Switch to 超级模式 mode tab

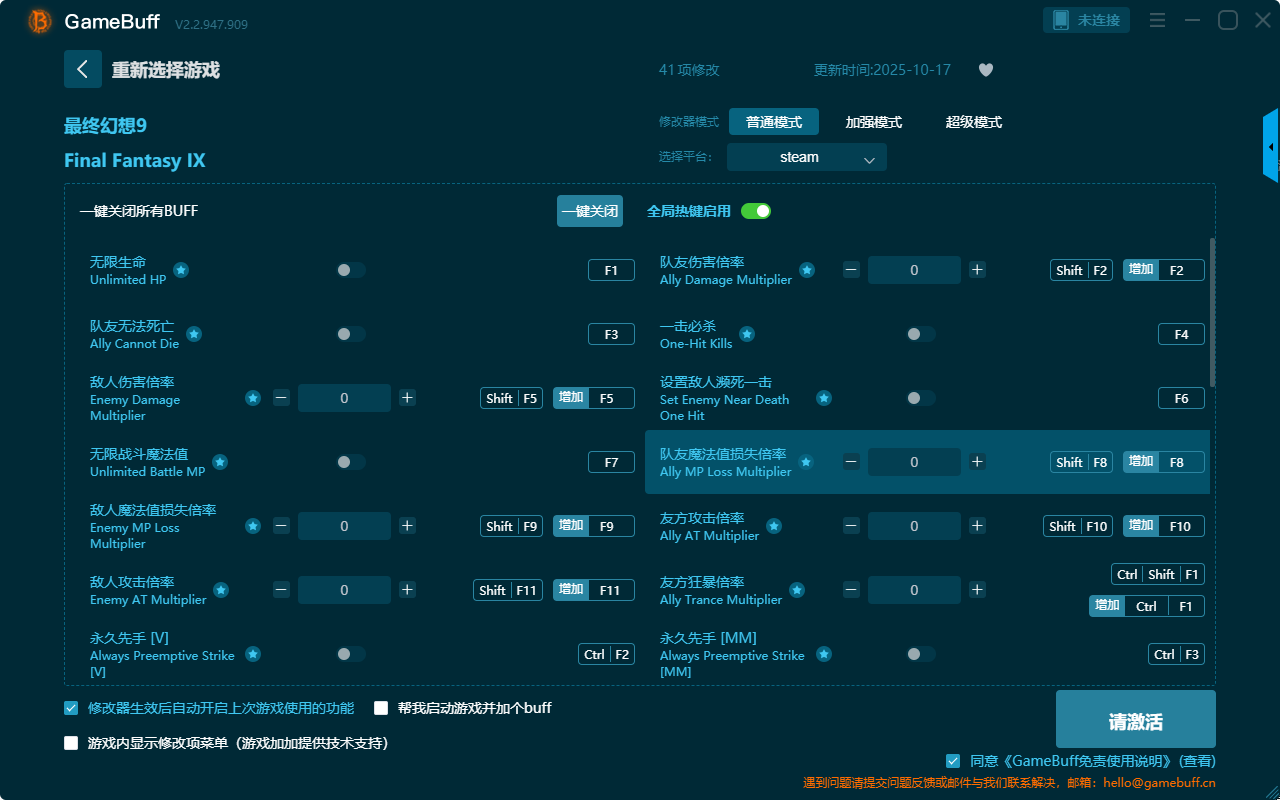coord(973,122)
